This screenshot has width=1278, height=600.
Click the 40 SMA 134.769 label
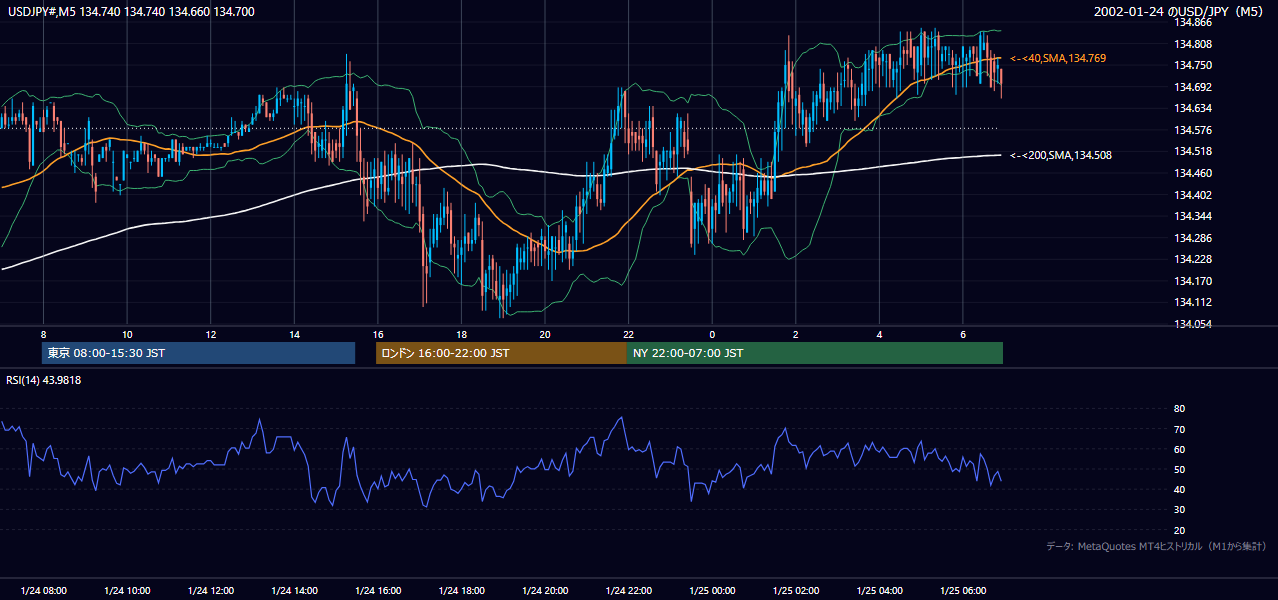coord(1058,59)
